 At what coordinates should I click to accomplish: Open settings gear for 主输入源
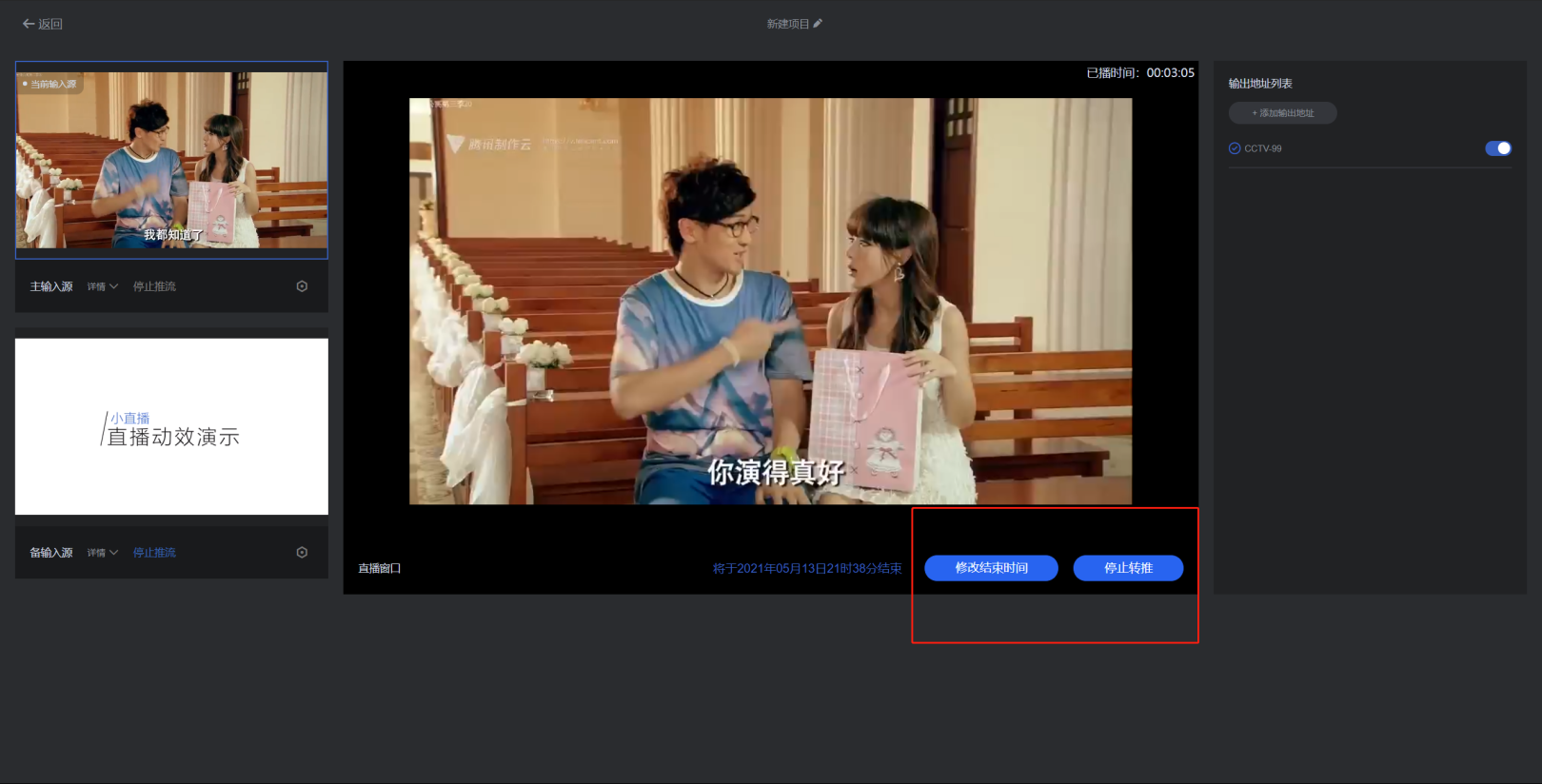coord(302,286)
